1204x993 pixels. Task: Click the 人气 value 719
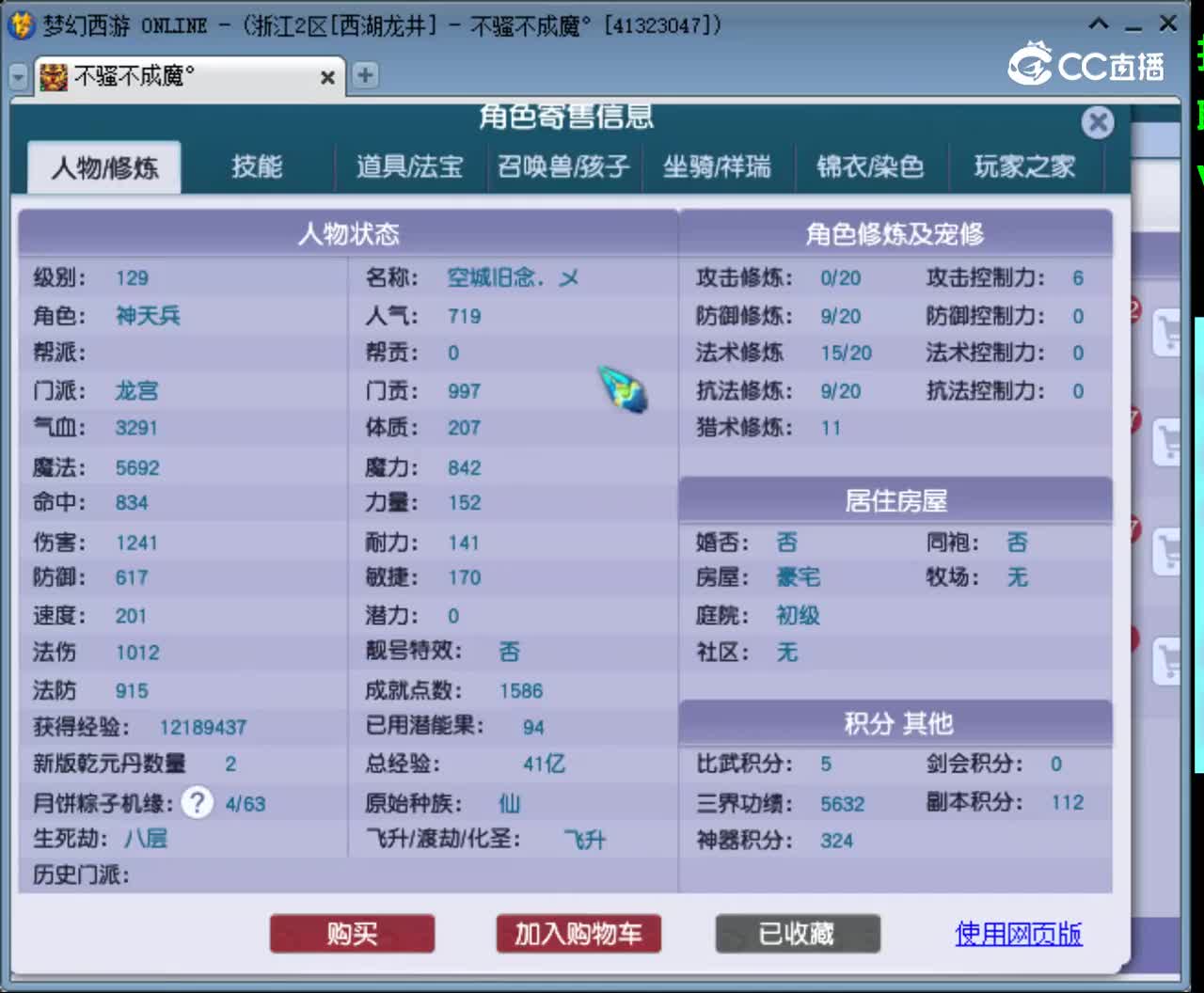click(x=464, y=316)
